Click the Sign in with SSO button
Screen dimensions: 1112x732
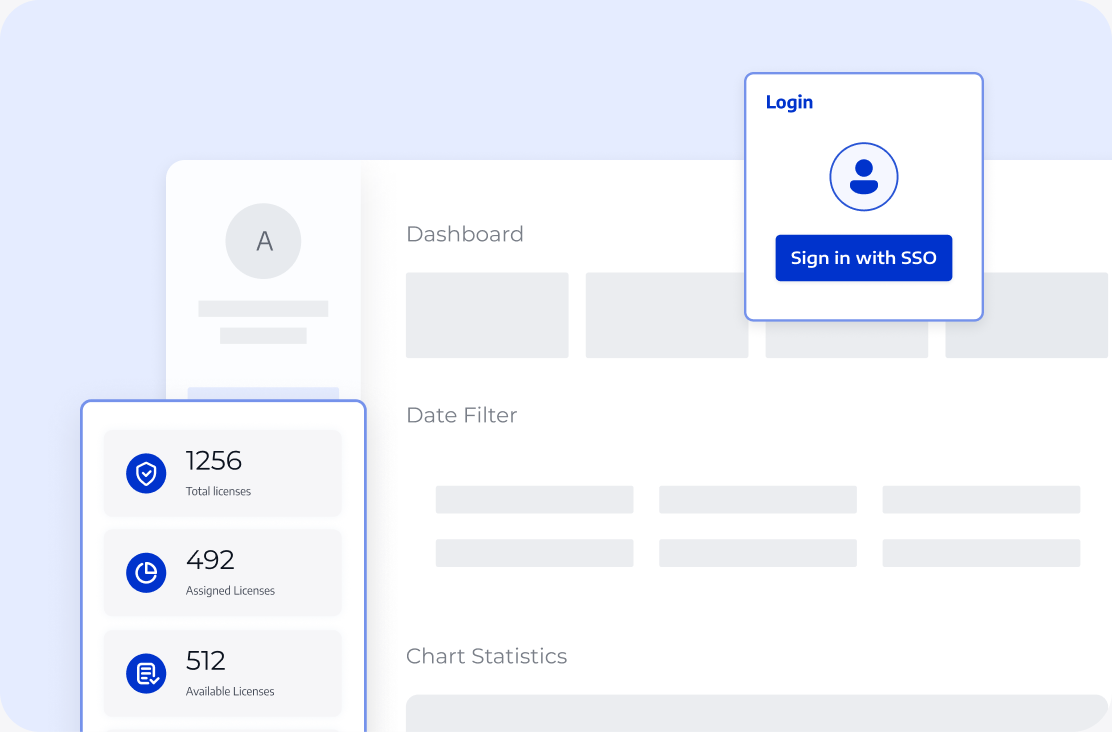(863, 257)
